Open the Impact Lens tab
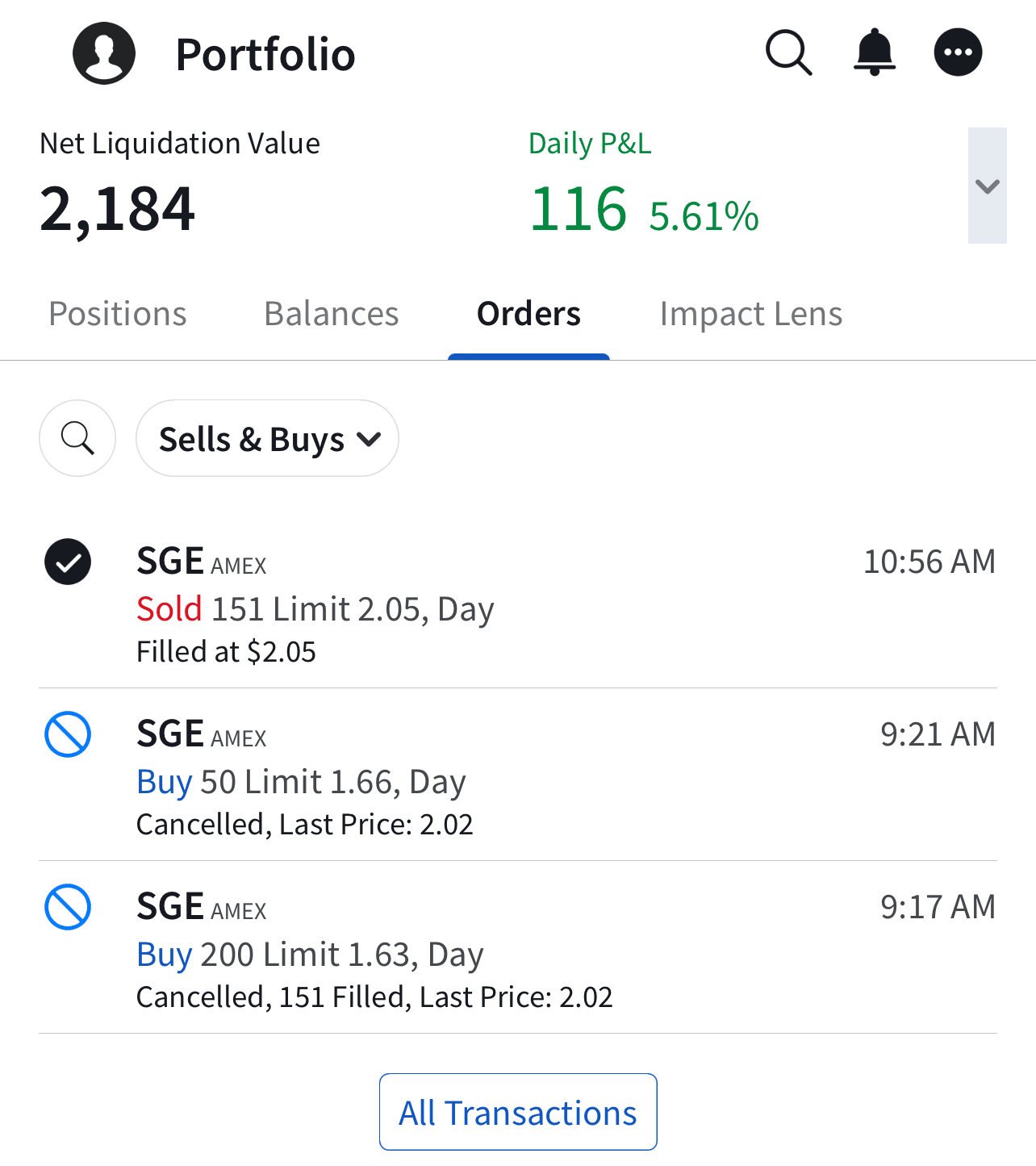This screenshot has height=1166, width=1036. click(x=750, y=314)
